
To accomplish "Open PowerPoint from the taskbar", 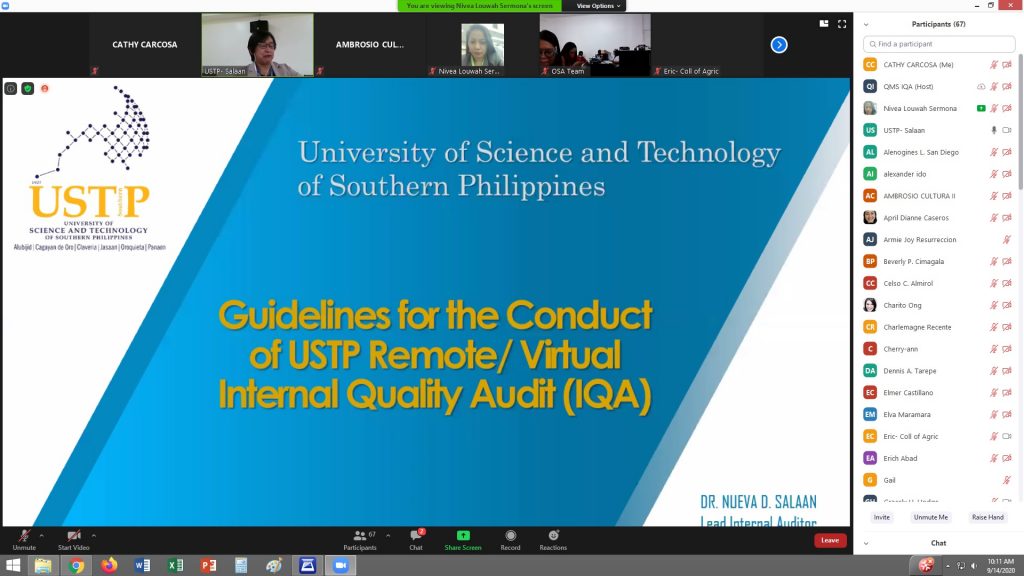I will coord(208,566).
